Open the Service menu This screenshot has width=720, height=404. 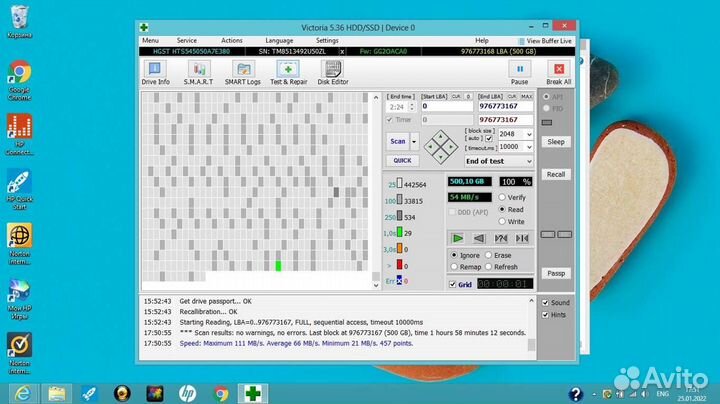pos(186,40)
